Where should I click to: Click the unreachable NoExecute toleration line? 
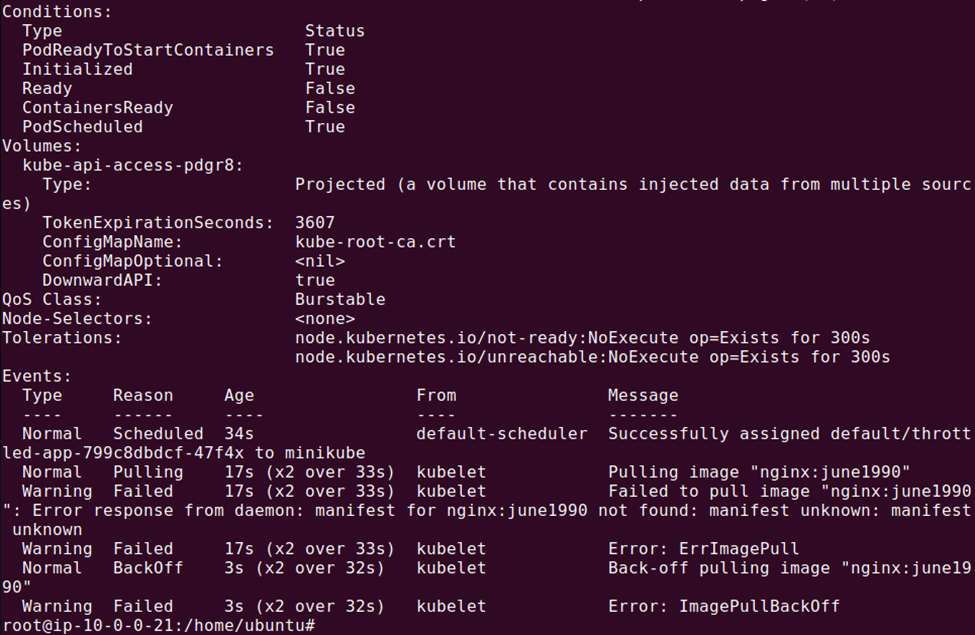coord(592,357)
